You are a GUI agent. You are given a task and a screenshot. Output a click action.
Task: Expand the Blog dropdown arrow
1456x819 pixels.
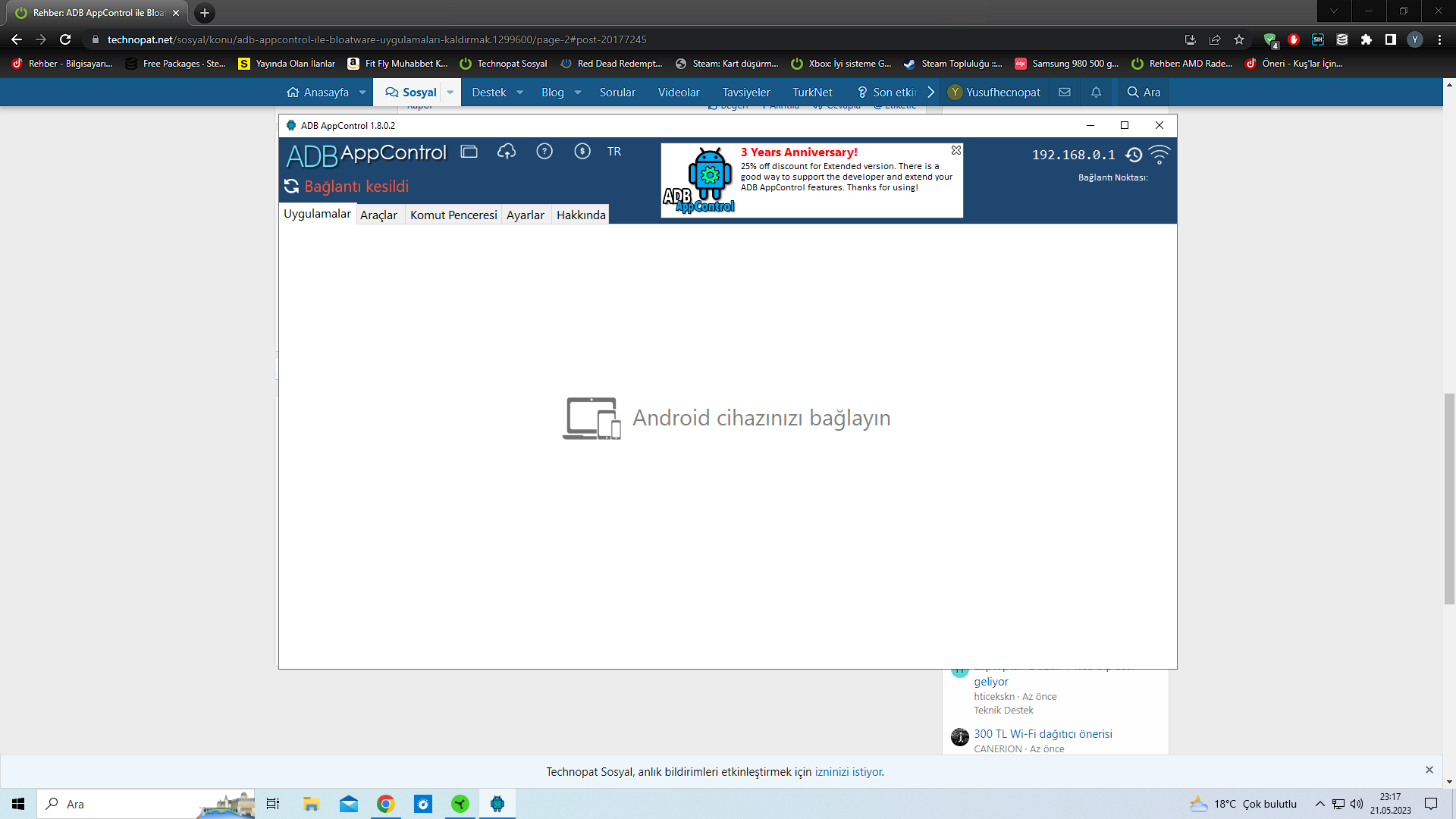(578, 93)
